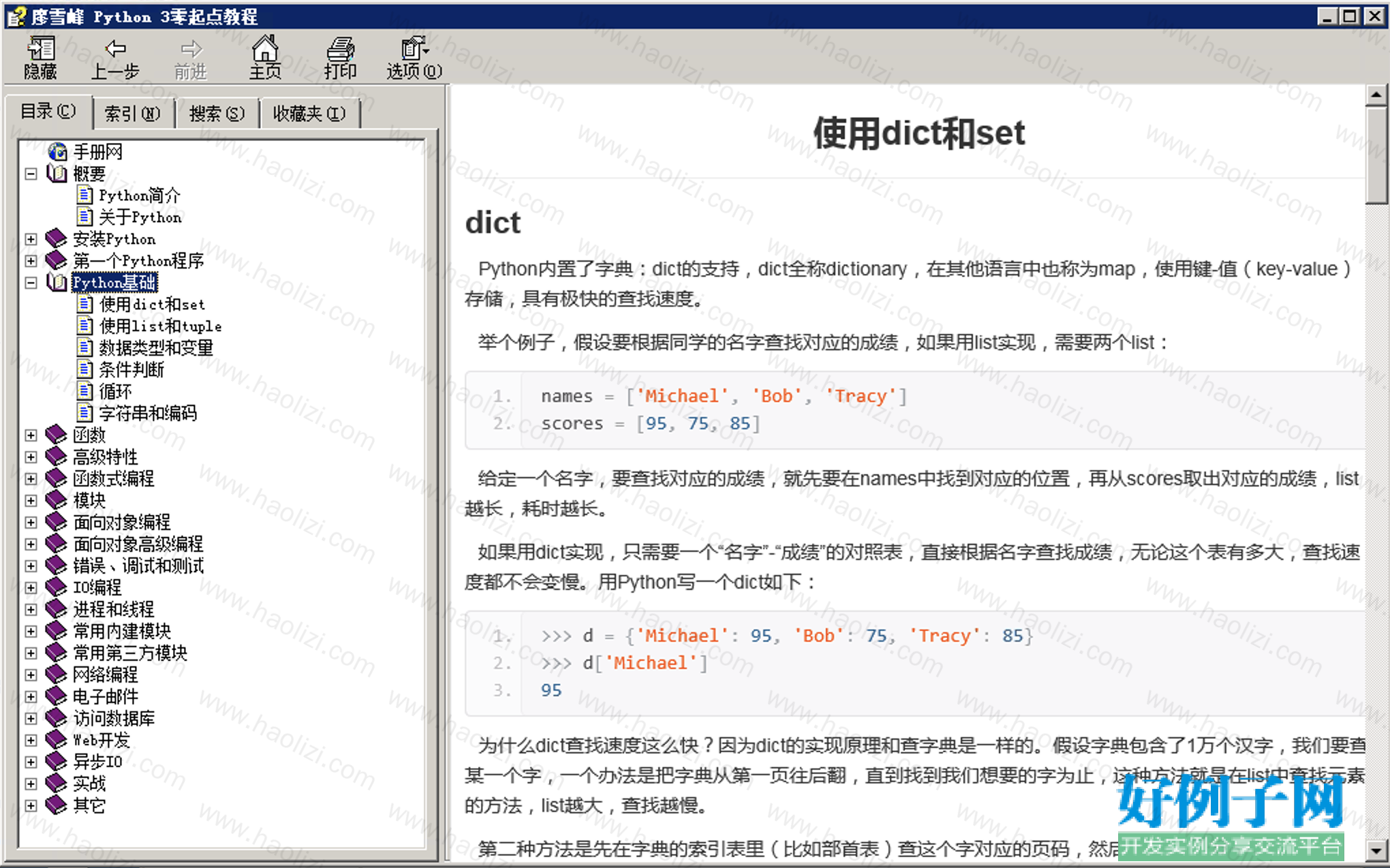Open the 选项 (Options) toolbar icon
This screenshot has height=868, width=1390.
click(414, 48)
